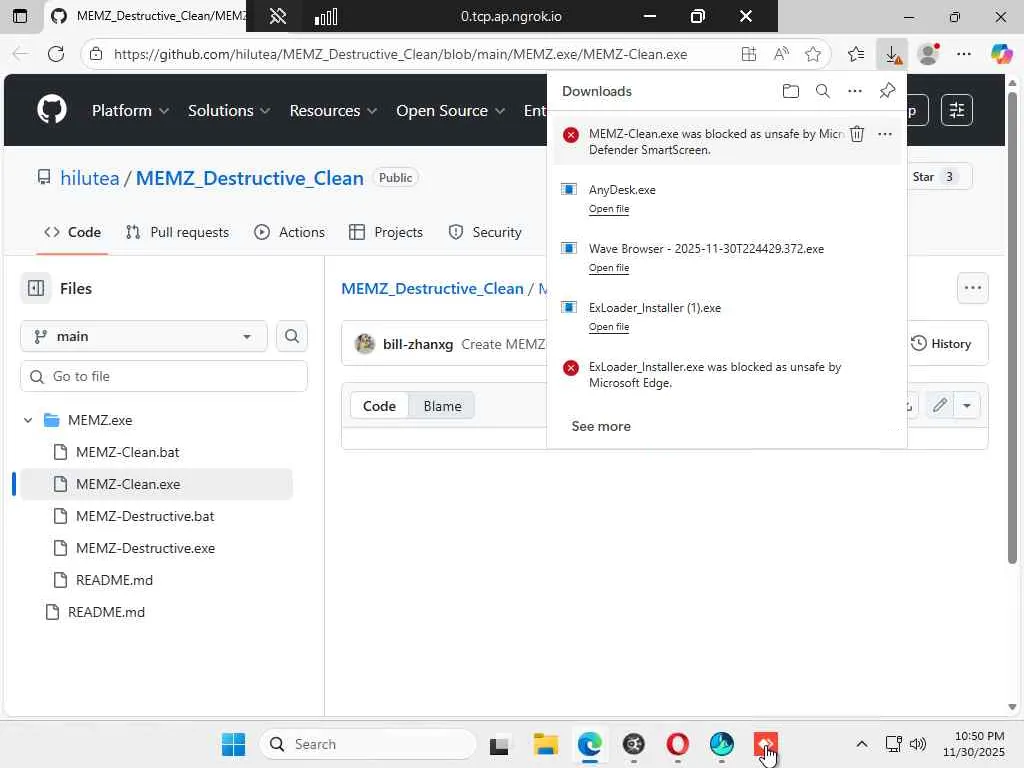Open the Projects tab
Viewport: 1024px width, 768px height.
click(x=386, y=232)
